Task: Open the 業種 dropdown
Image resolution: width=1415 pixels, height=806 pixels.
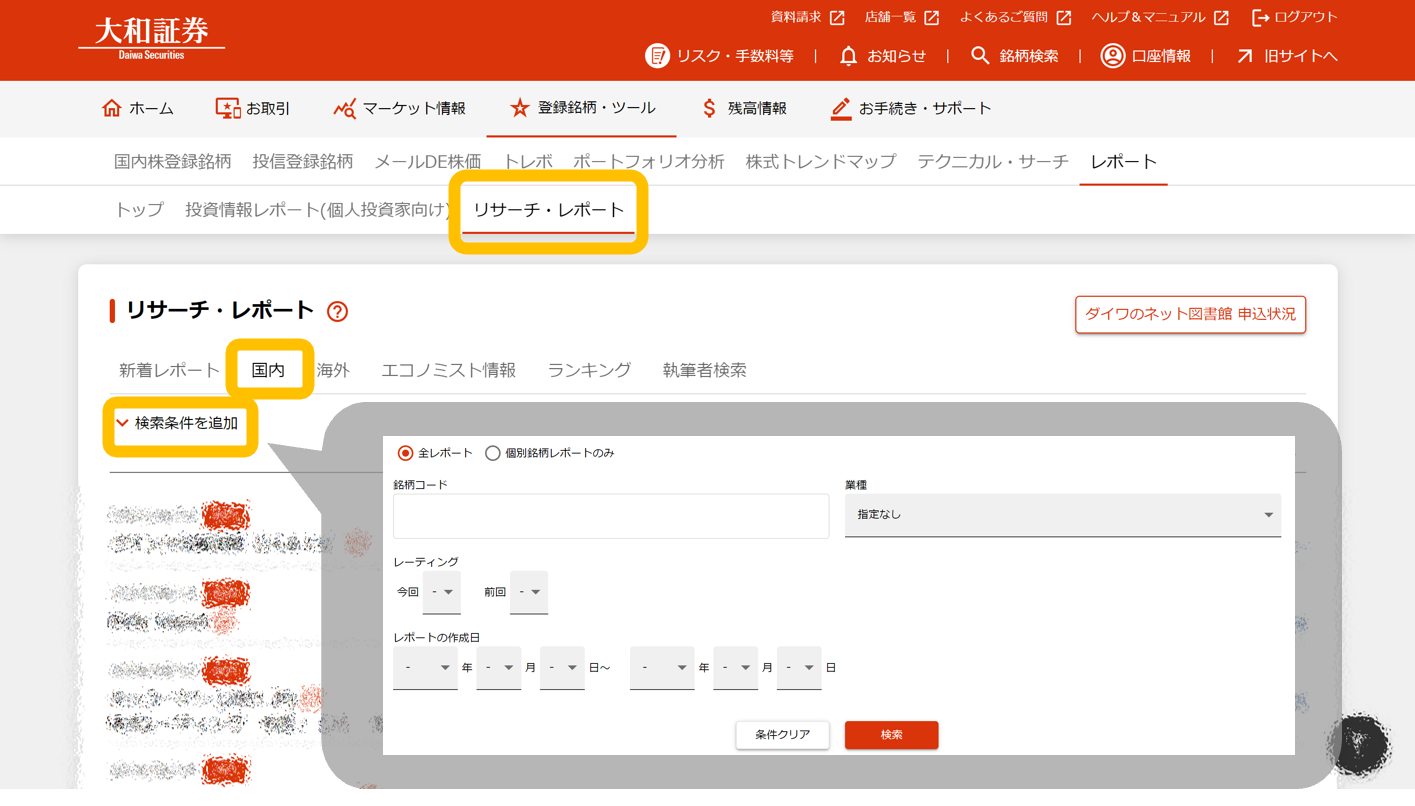Action: coord(1062,515)
